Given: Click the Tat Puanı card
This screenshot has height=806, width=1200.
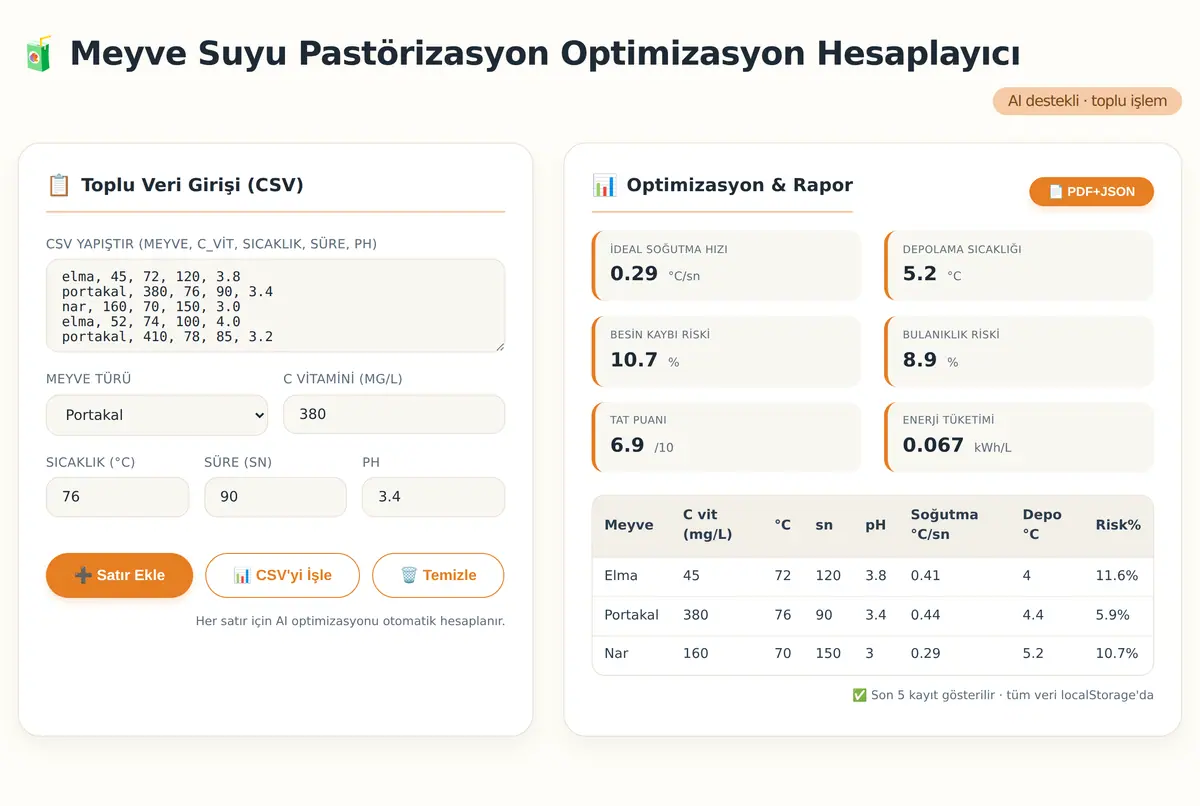Looking at the screenshot, I should [x=726, y=438].
